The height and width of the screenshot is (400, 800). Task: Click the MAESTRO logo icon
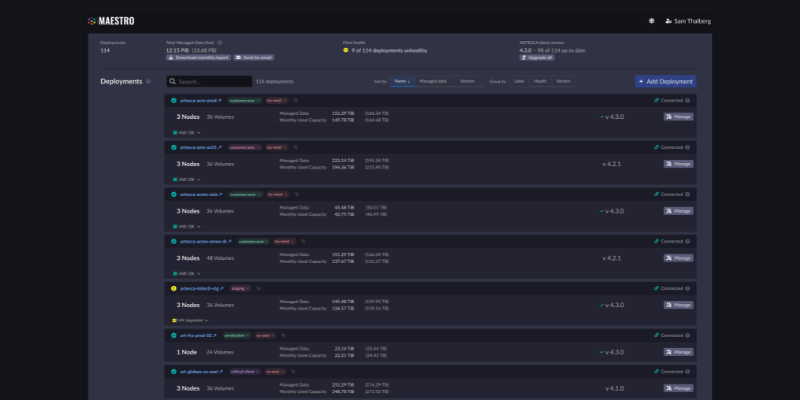coord(91,21)
